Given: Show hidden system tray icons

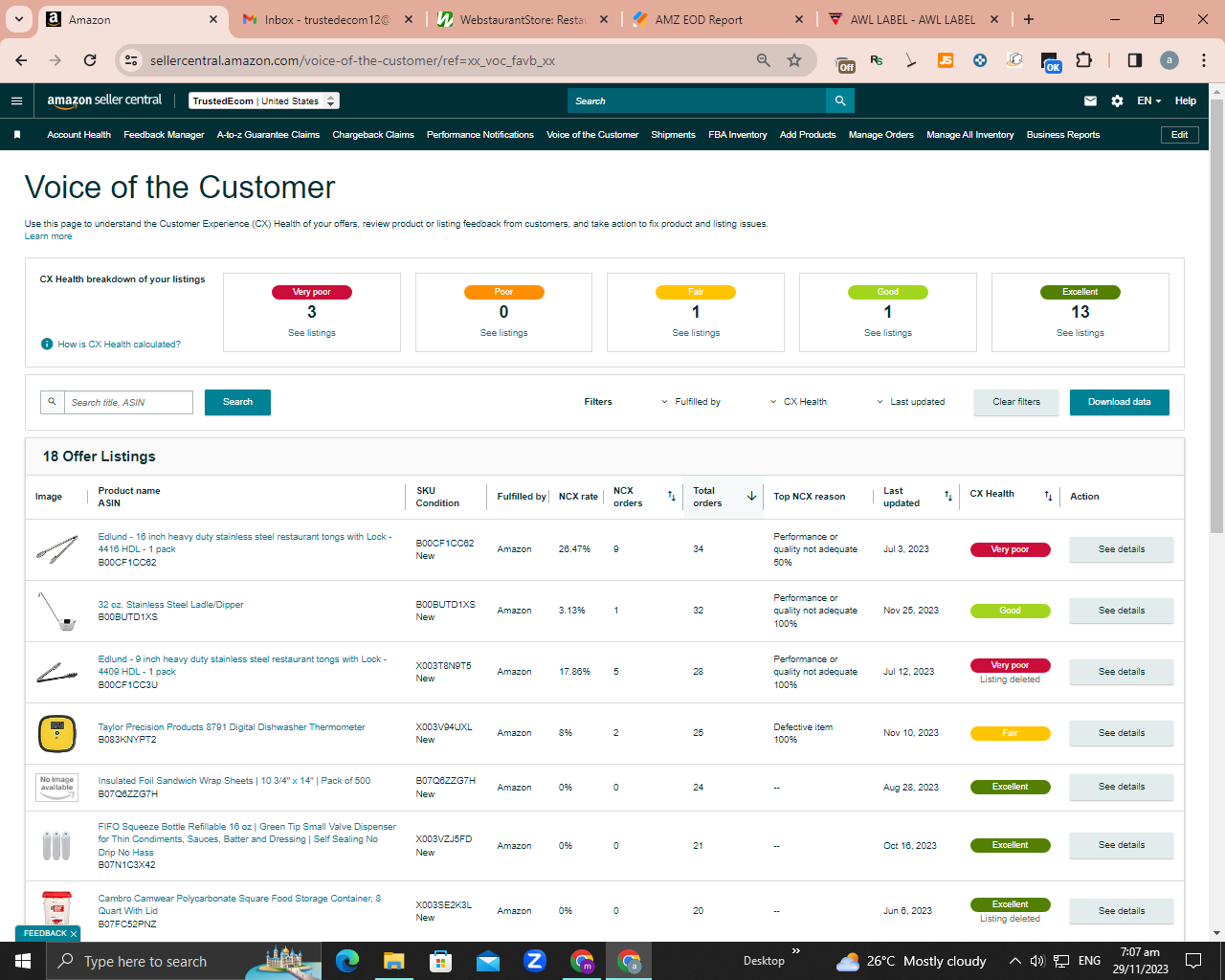Looking at the screenshot, I should (x=1014, y=961).
